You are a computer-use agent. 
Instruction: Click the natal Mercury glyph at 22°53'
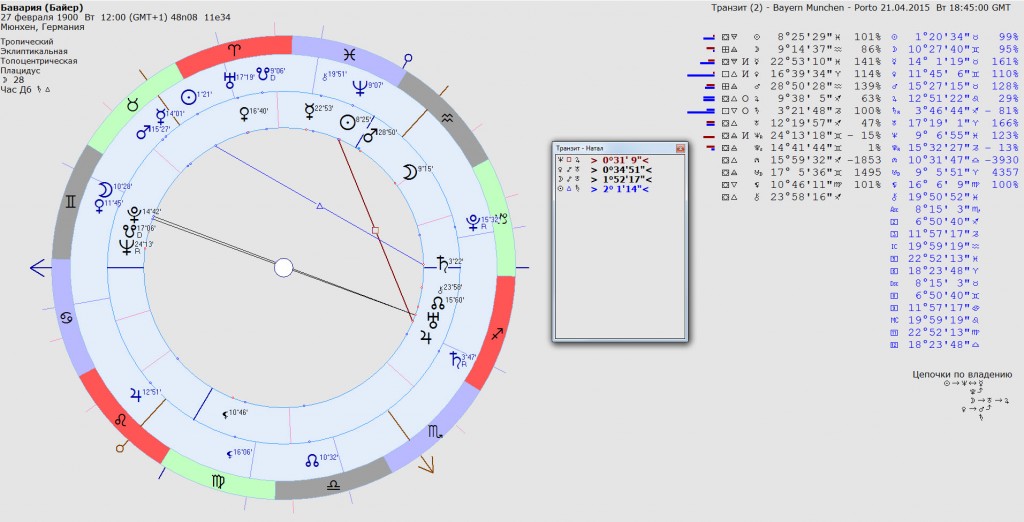coord(310,112)
